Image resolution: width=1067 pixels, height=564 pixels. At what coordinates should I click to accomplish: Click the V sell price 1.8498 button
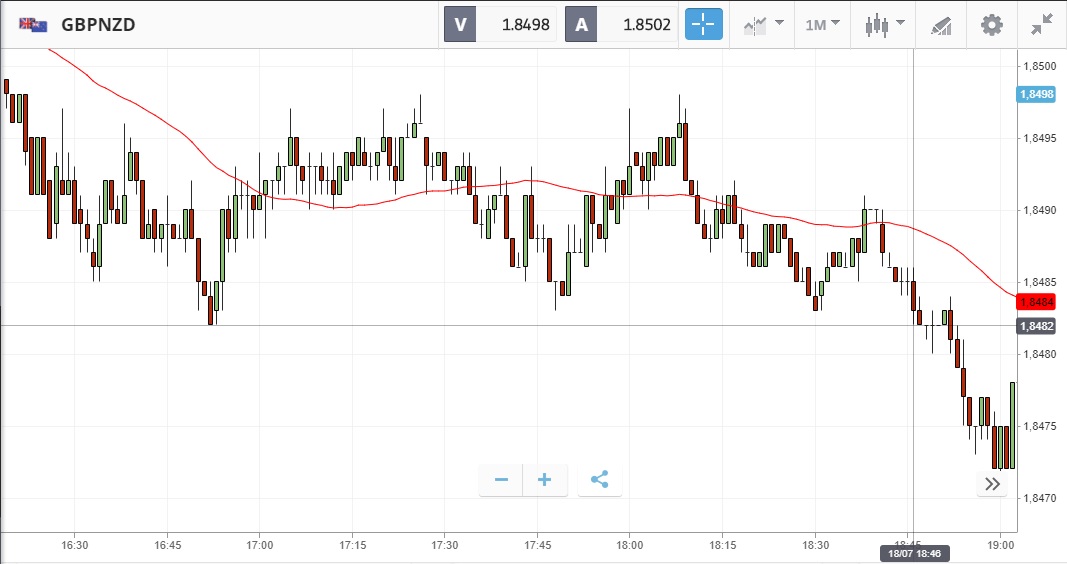pyautogui.click(x=500, y=24)
